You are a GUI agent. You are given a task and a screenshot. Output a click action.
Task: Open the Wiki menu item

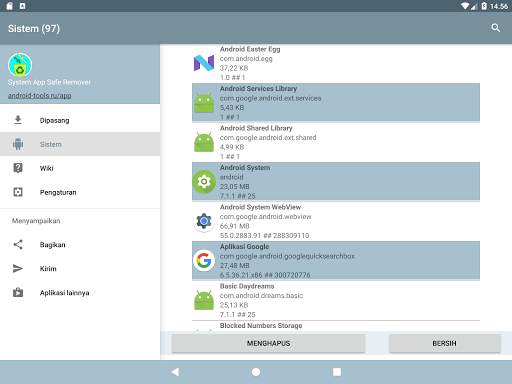point(80,168)
